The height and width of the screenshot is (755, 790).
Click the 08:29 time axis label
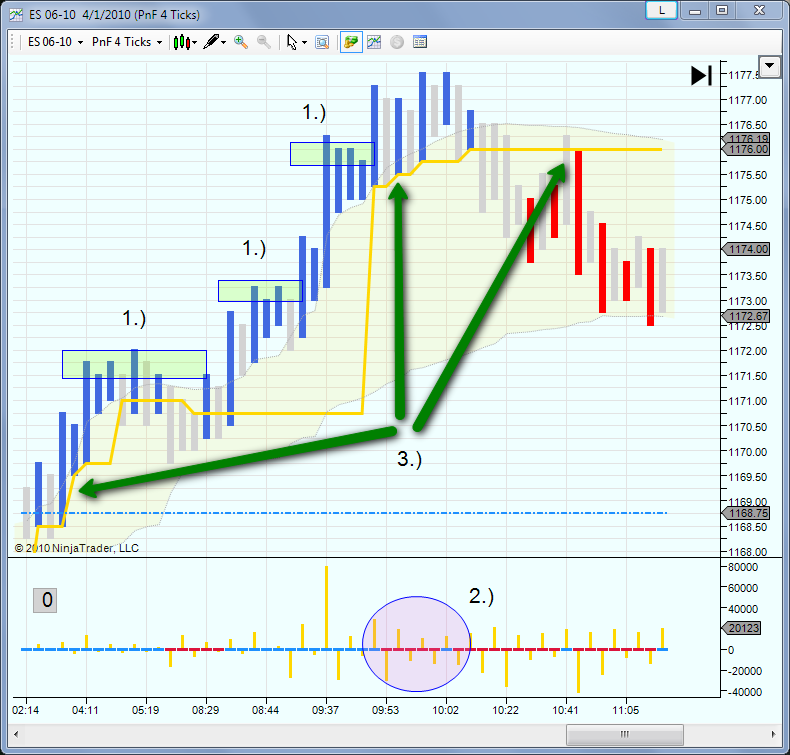click(x=206, y=710)
